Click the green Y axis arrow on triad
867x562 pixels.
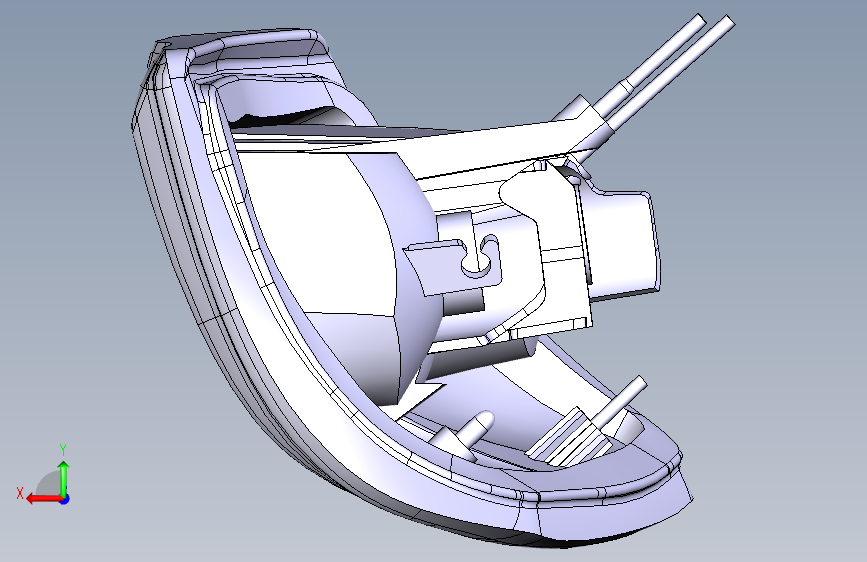(64, 478)
